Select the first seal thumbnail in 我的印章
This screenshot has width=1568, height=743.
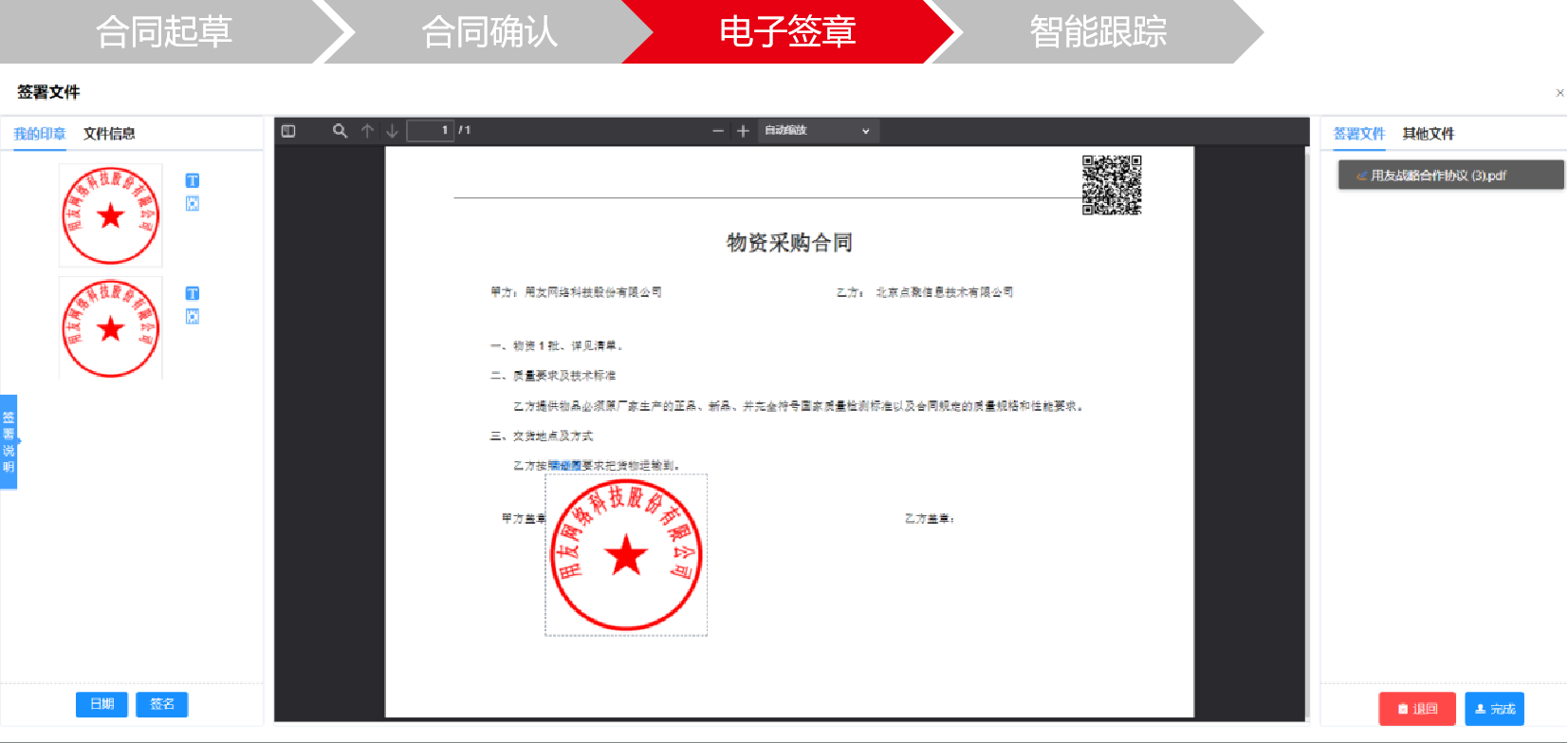110,215
